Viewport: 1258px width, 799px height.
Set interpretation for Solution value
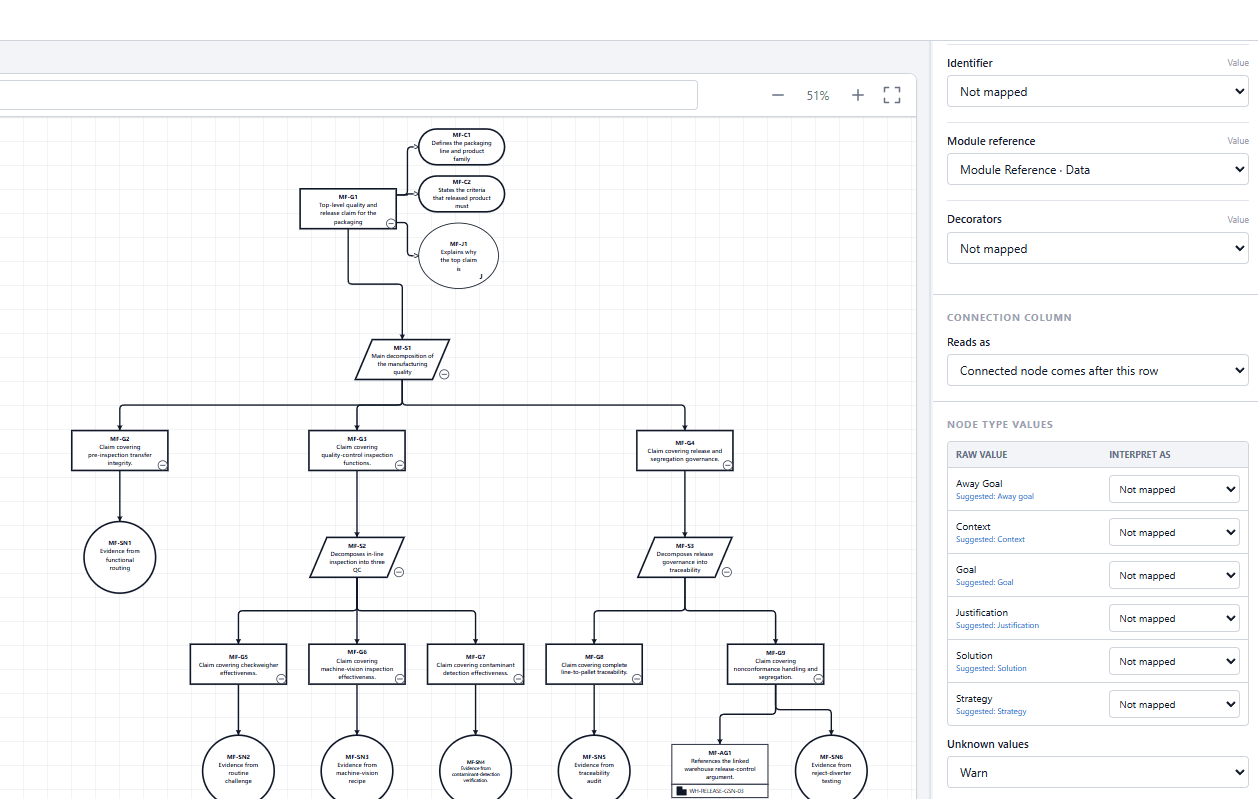(x=1174, y=662)
